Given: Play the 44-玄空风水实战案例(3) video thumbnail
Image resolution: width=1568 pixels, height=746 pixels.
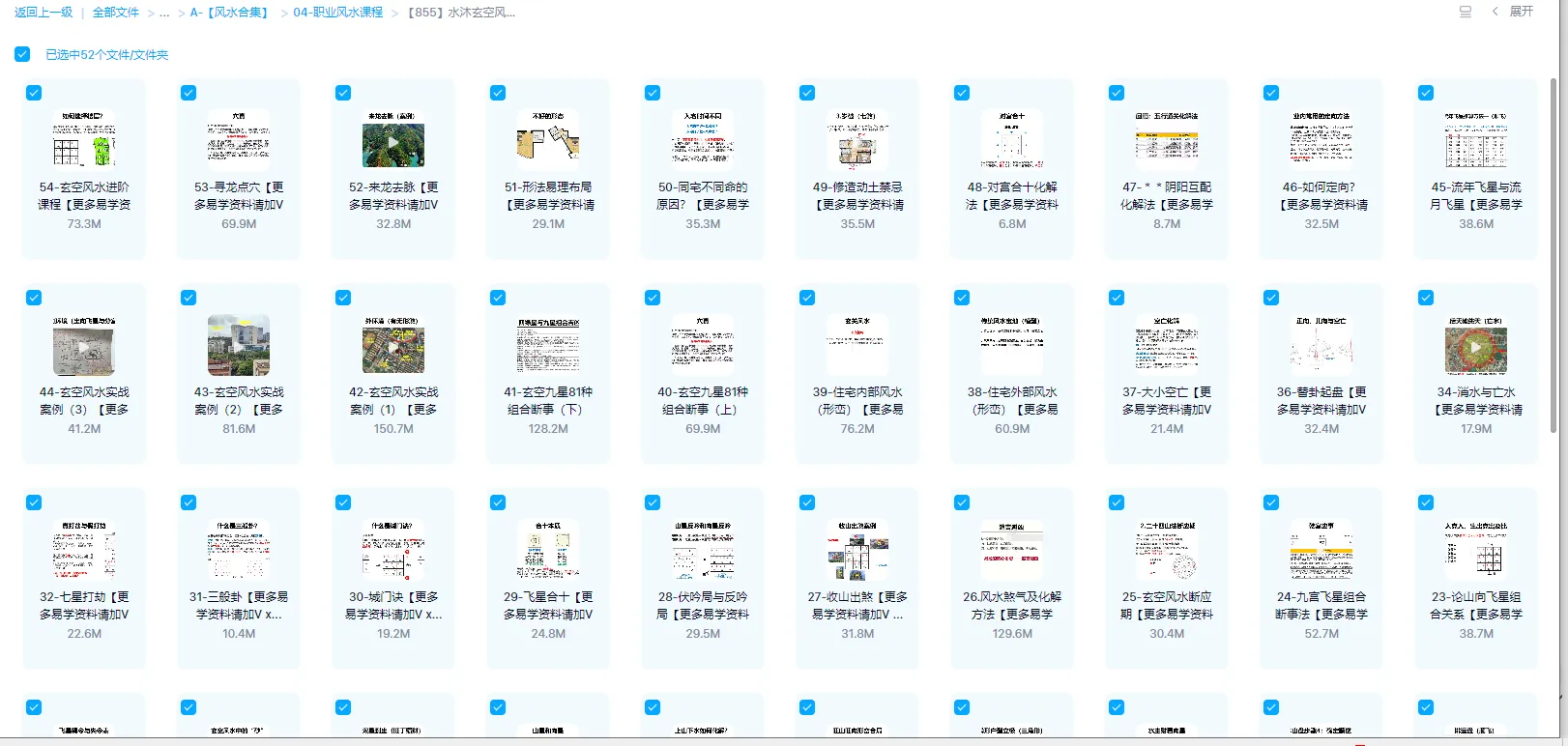Looking at the screenshot, I should [84, 345].
